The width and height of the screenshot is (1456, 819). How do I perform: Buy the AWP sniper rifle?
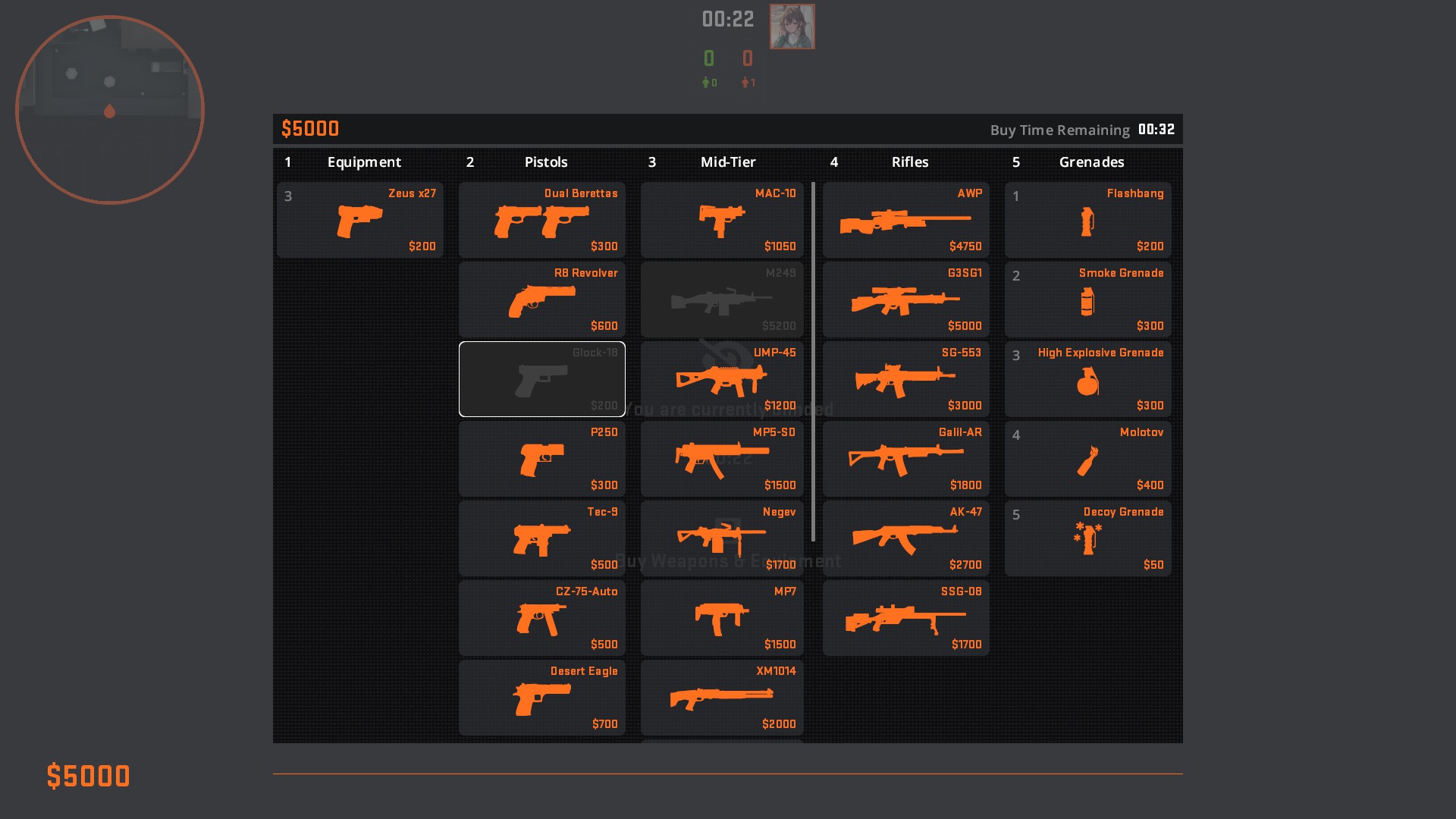pyautogui.click(x=905, y=220)
